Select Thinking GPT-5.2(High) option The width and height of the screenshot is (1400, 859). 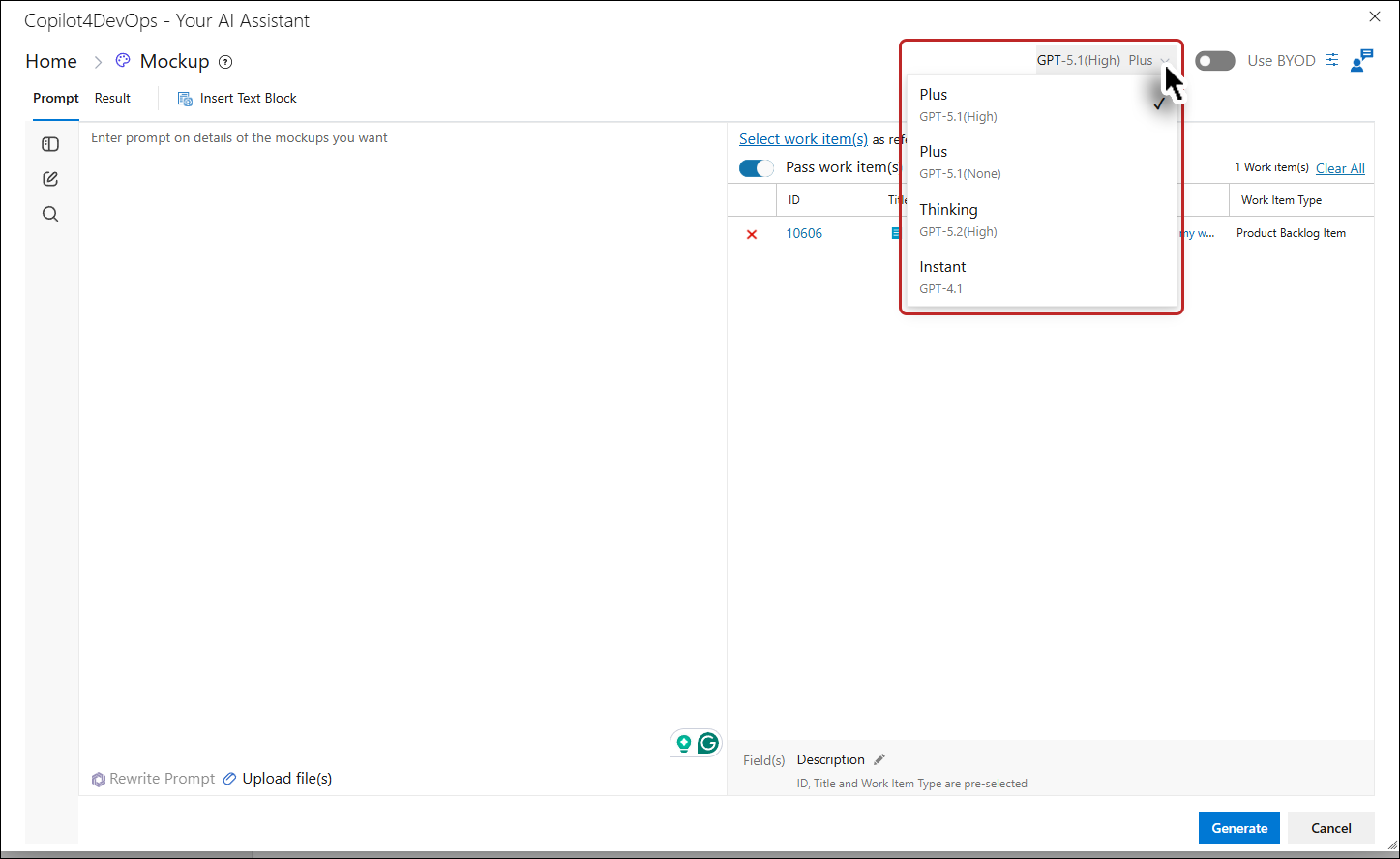point(1042,220)
